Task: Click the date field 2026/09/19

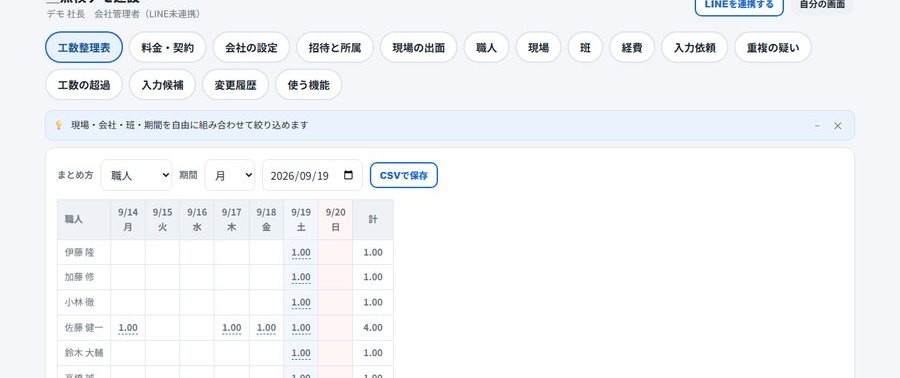Action: [312, 176]
